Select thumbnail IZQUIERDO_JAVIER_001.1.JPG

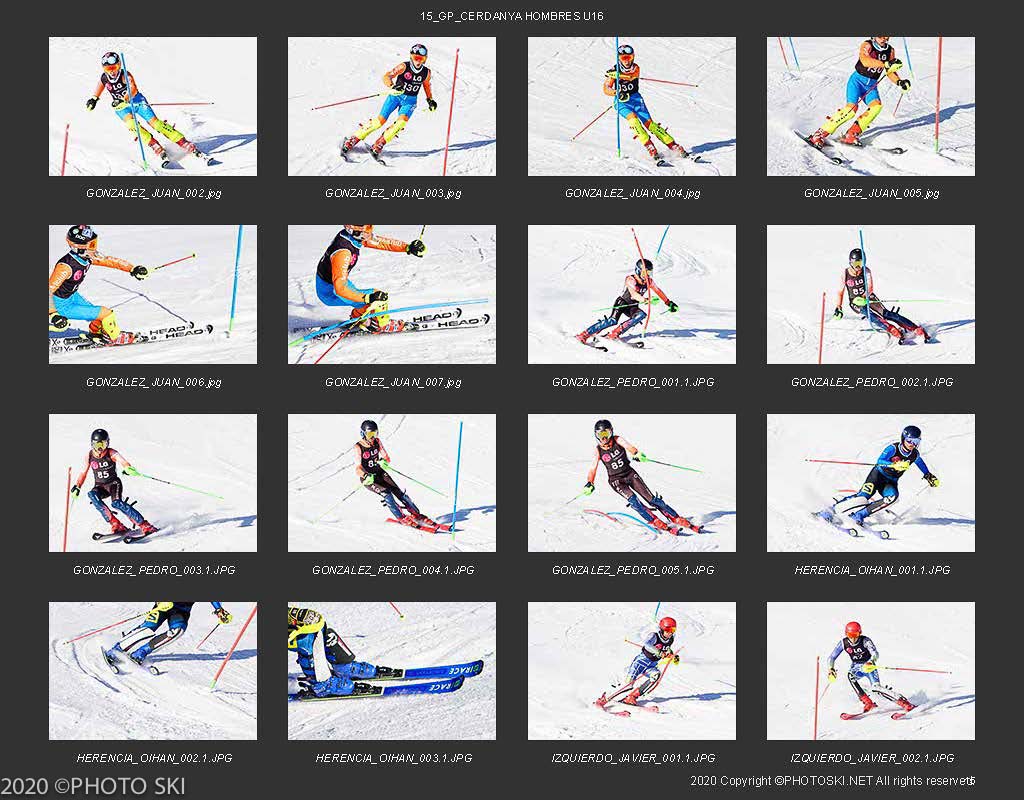632,671
